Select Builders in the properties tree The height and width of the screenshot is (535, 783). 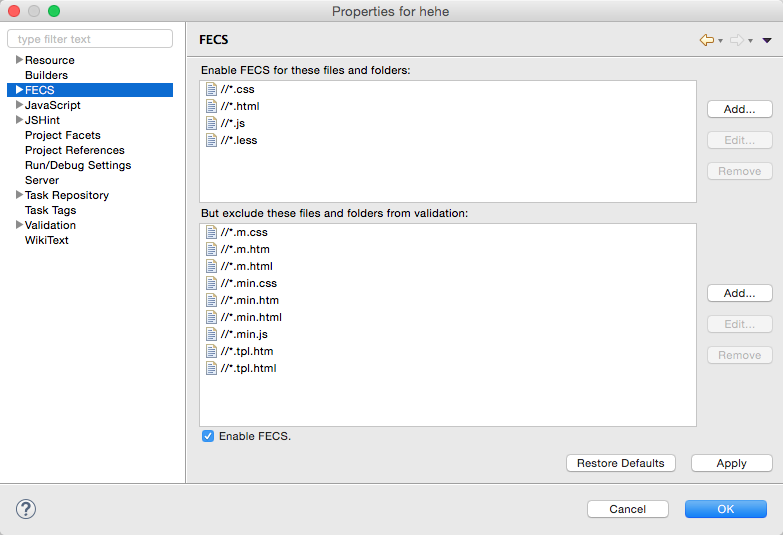[46, 75]
